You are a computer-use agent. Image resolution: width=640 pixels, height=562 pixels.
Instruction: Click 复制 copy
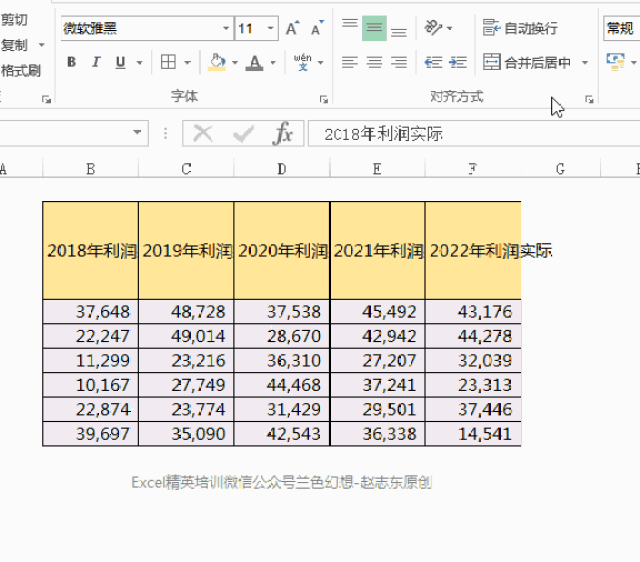(14, 45)
